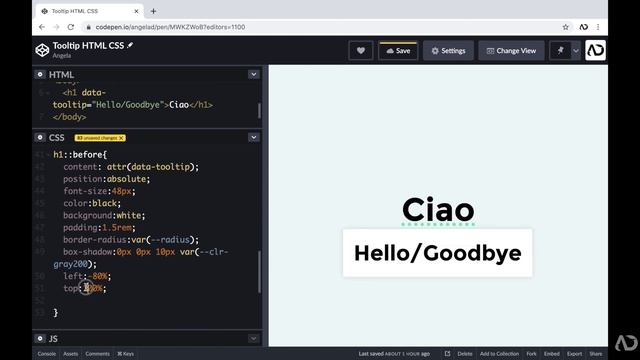Click the h1::before selector line
Screen dimensions: 640x360
[x=80, y=155]
